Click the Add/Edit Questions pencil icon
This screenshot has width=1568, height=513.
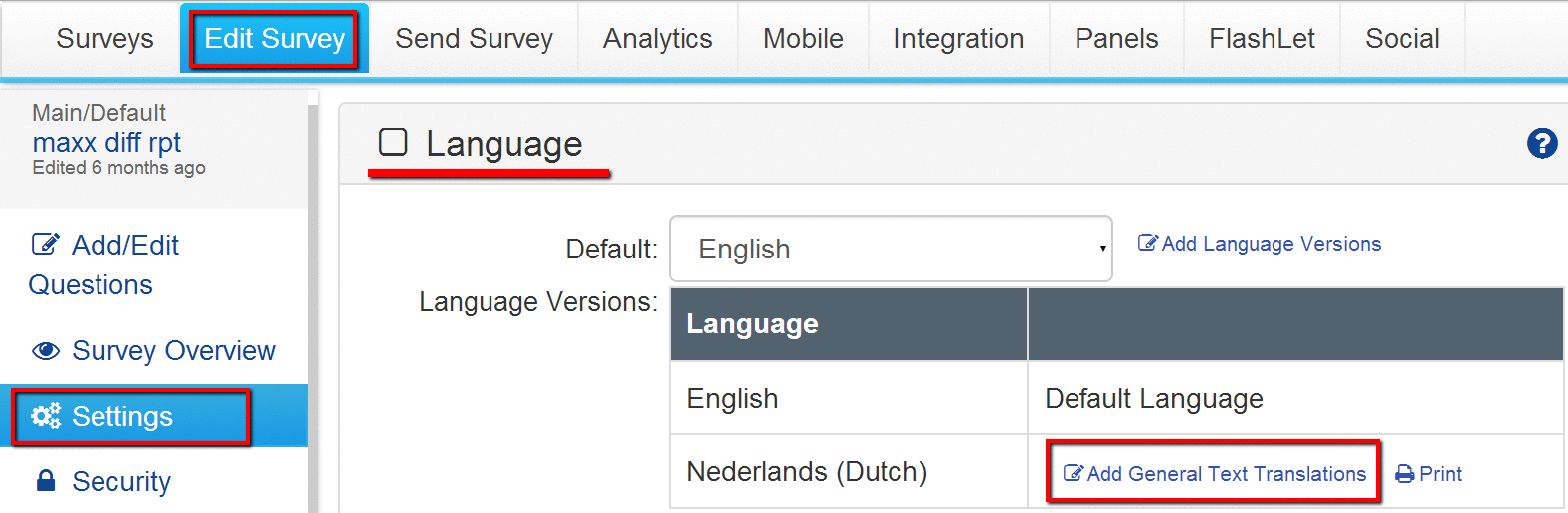tap(46, 245)
